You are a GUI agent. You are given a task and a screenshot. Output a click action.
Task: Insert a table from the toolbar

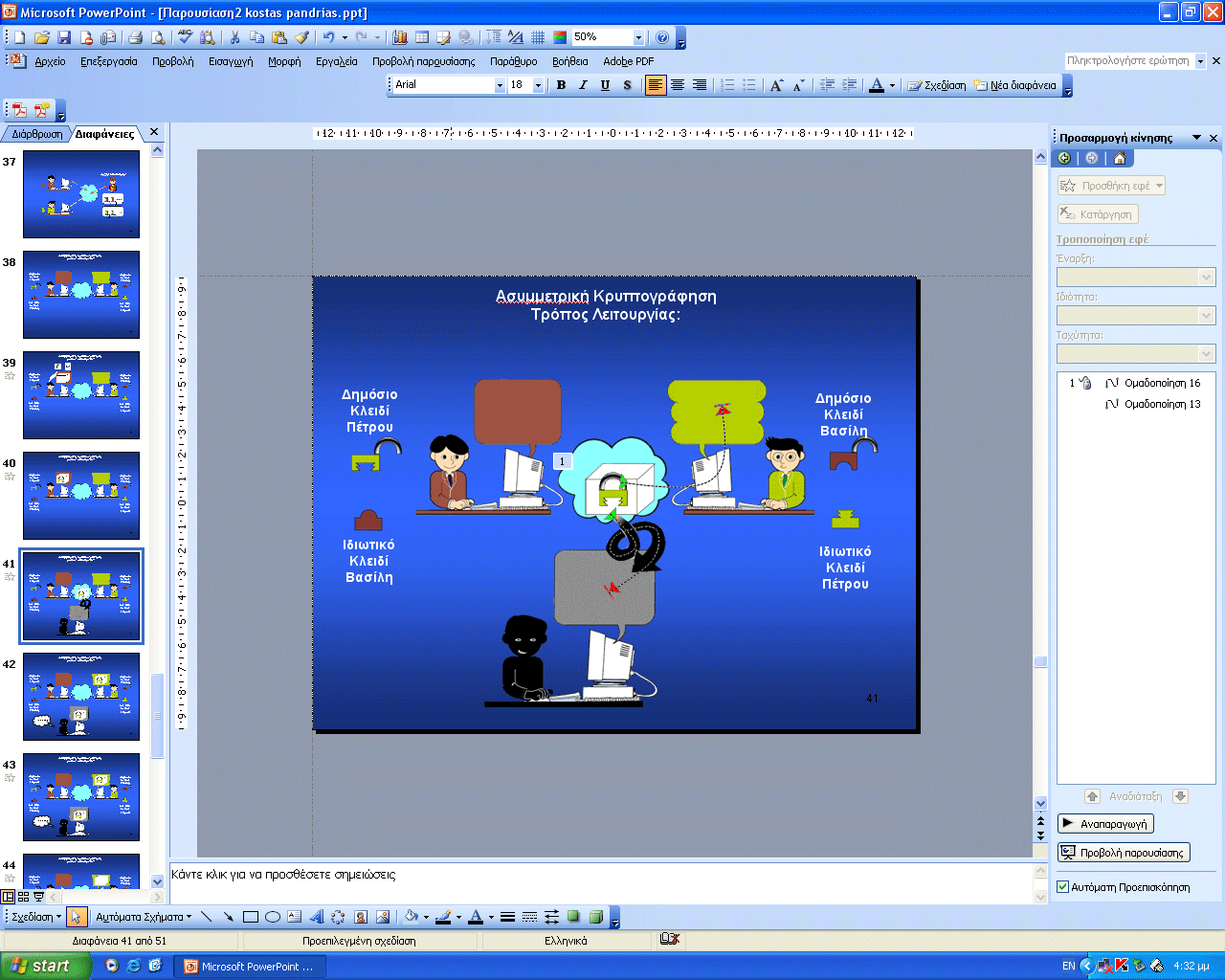click(x=422, y=37)
